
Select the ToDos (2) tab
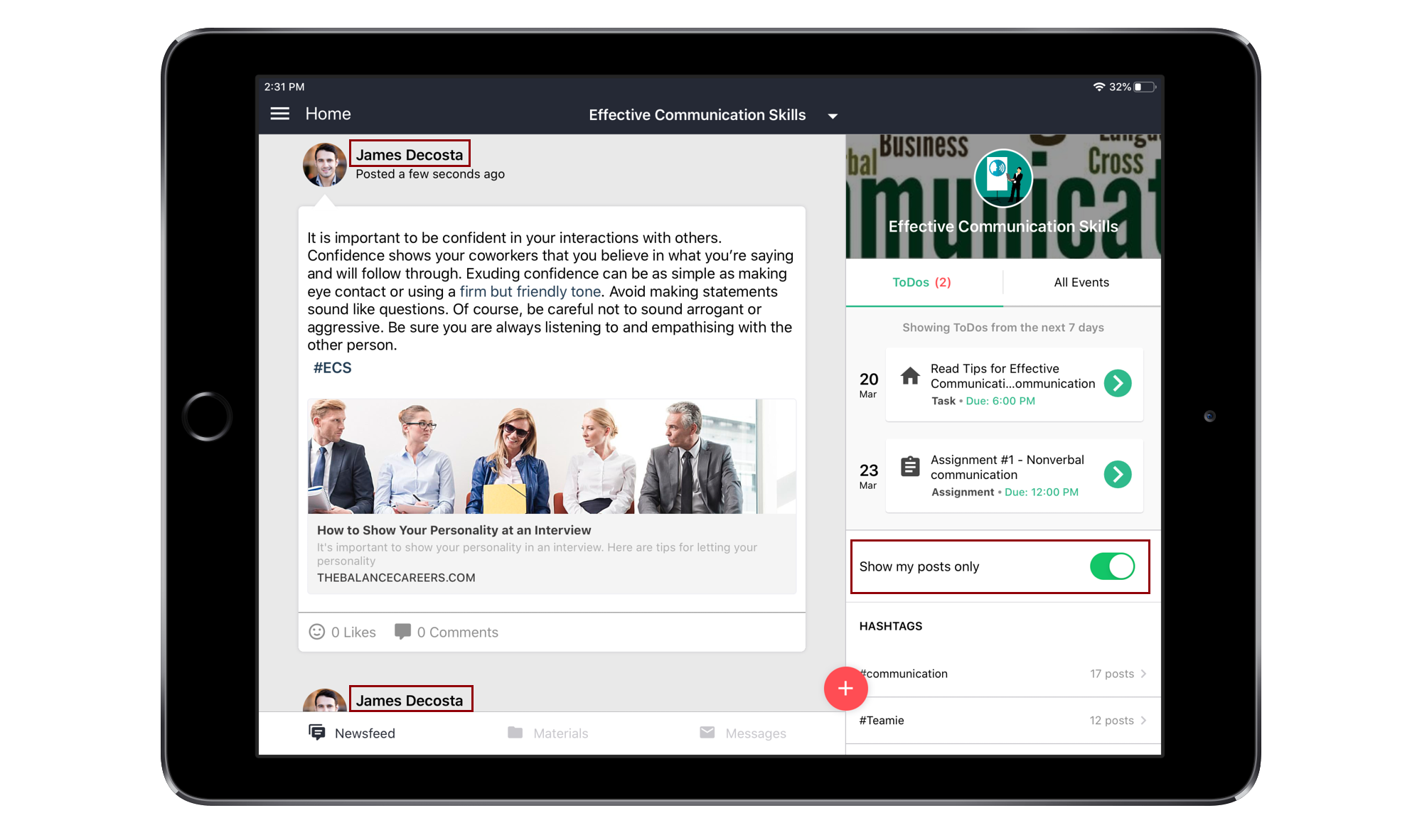pos(922,283)
